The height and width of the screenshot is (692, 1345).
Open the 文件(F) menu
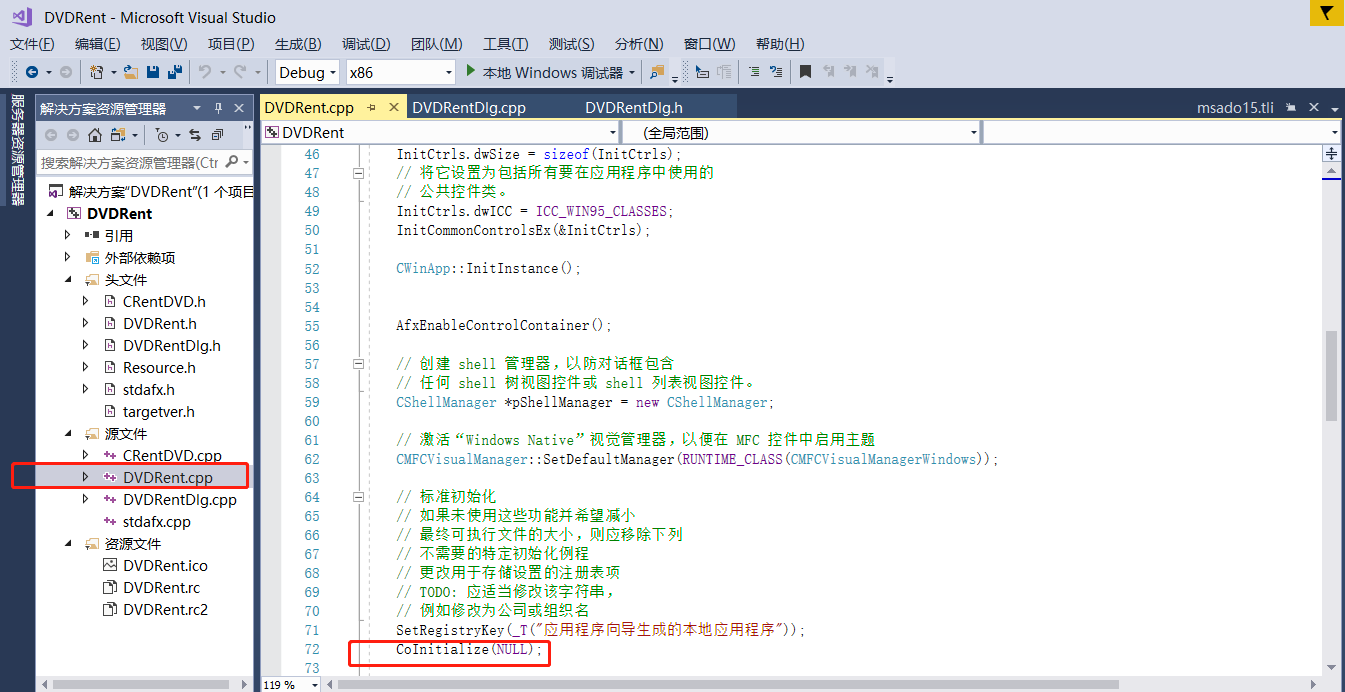click(x=32, y=44)
